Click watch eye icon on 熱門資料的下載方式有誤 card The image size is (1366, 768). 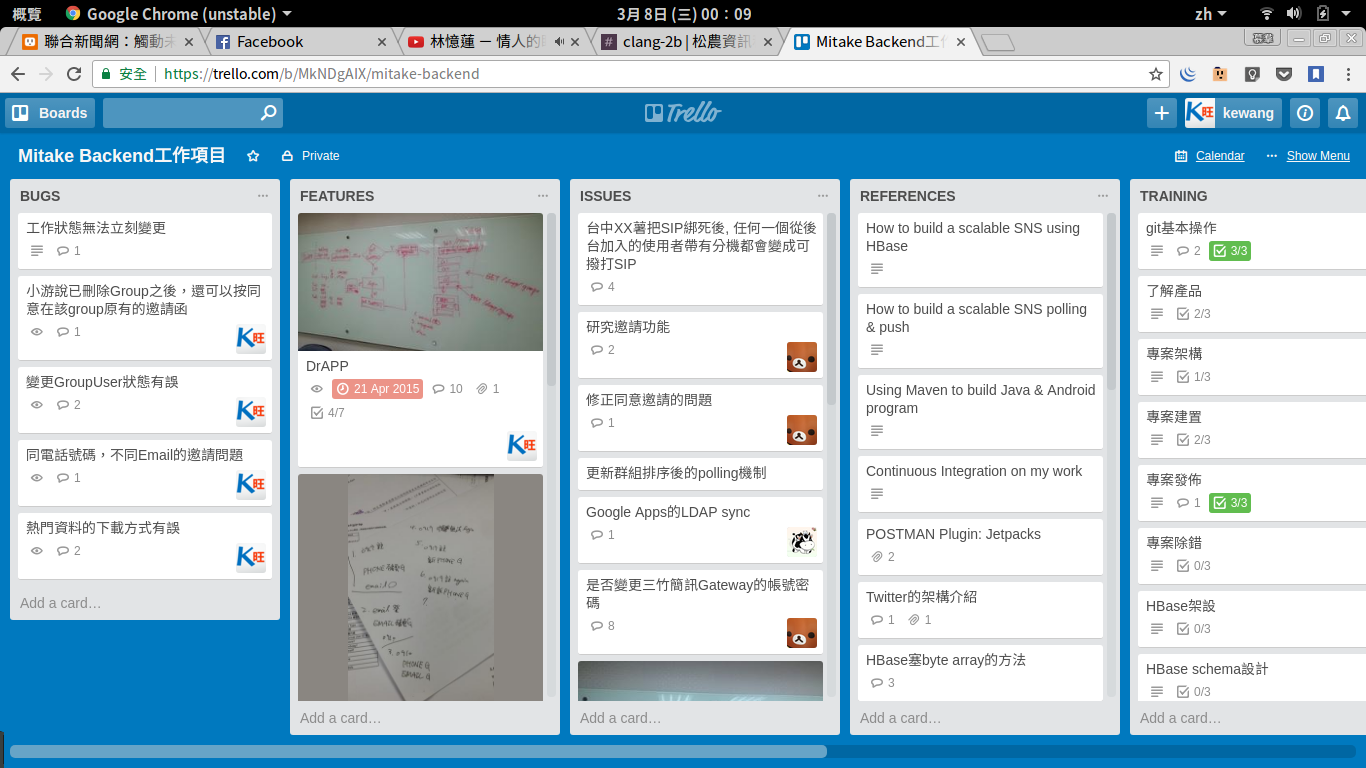click(x=37, y=551)
